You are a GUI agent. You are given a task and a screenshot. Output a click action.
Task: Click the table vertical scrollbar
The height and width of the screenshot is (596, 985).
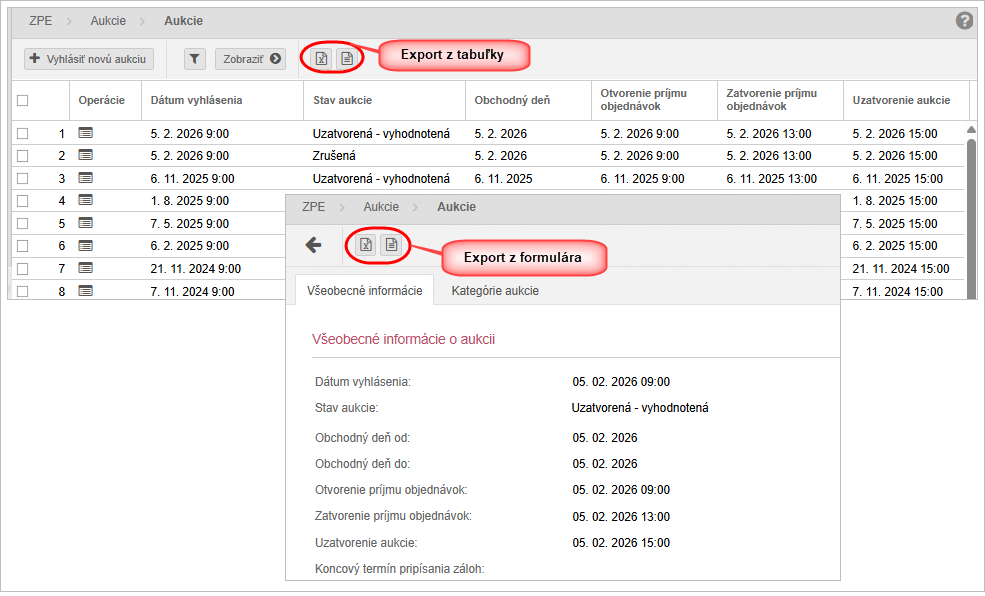coord(970,210)
